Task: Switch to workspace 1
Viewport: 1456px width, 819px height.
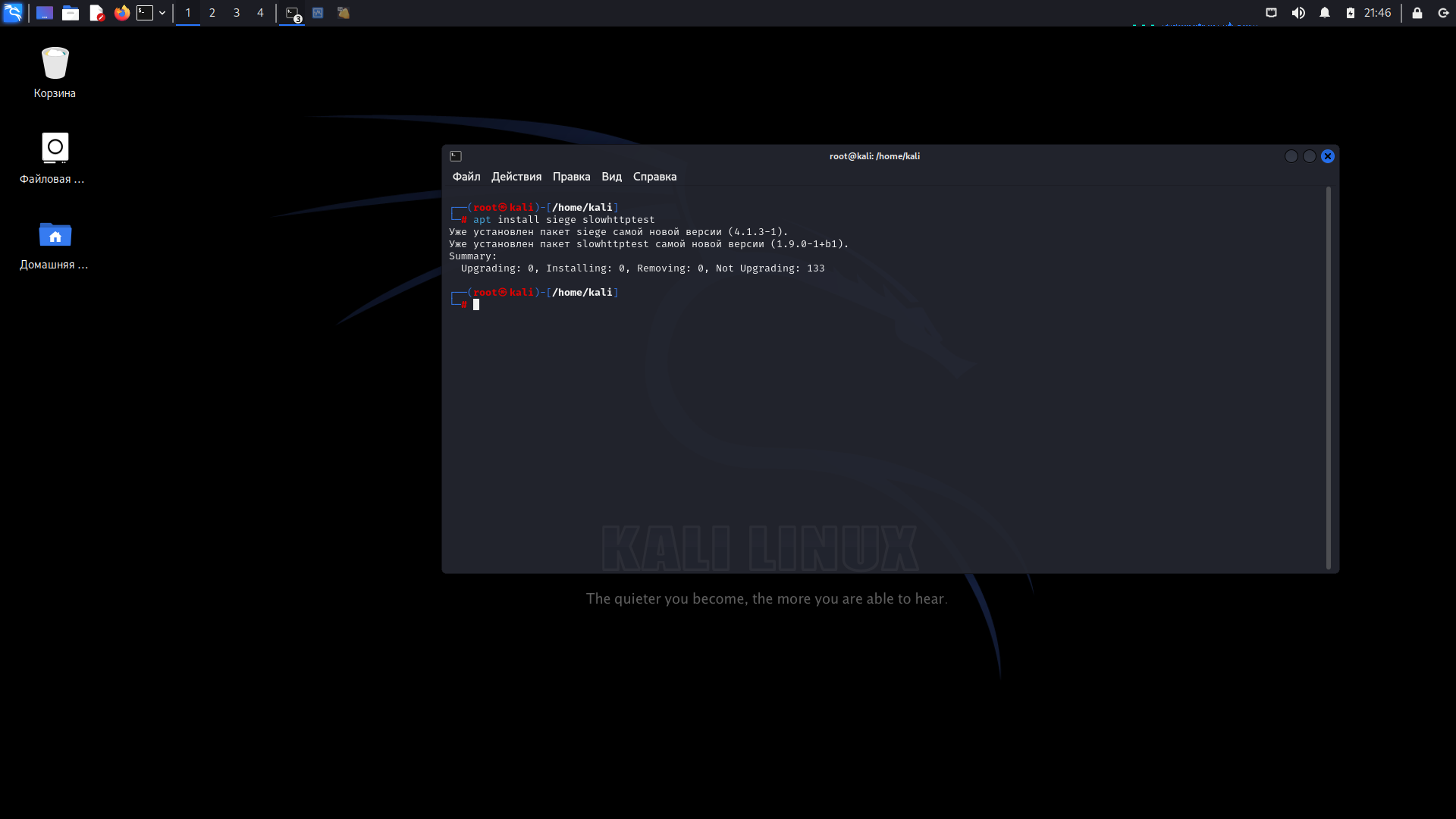Action: pyautogui.click(x=188, y=13)
